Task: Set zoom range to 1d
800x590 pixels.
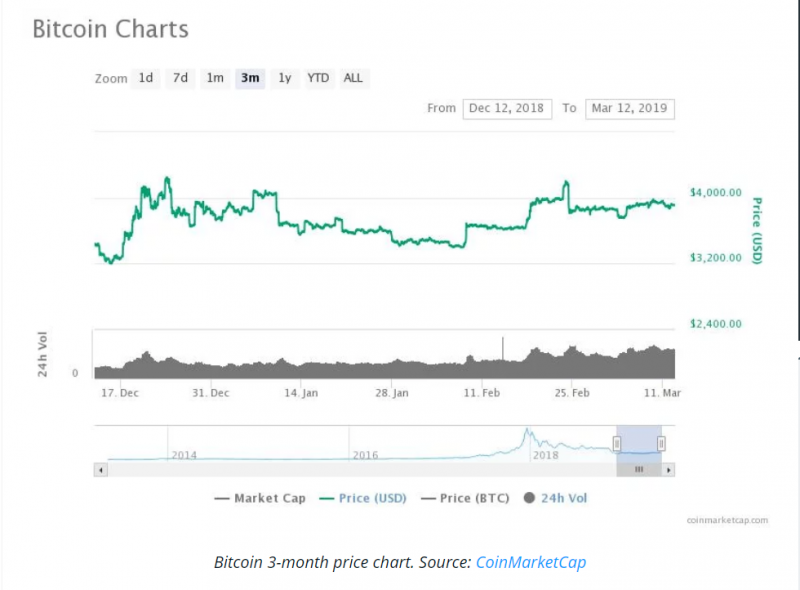Action: tap(146, 78)
